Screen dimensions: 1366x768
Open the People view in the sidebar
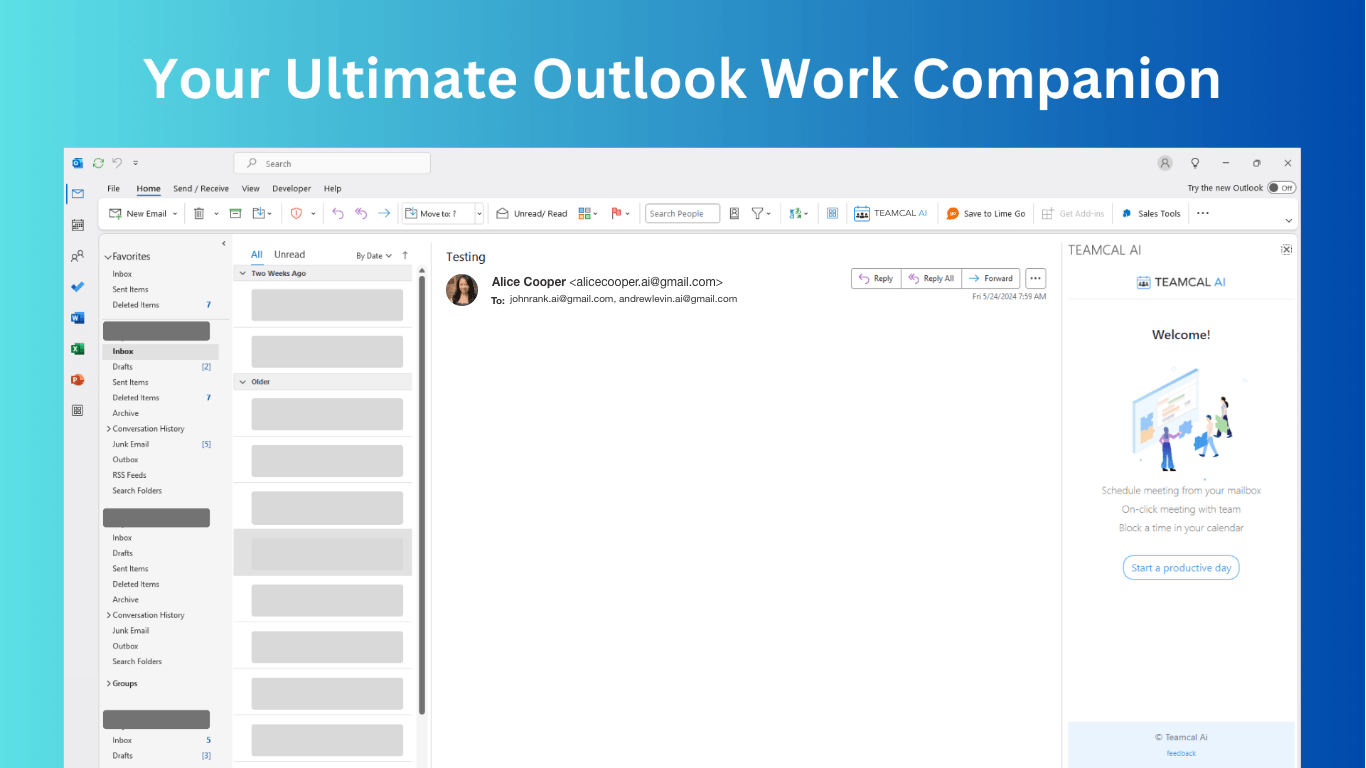click(x=77, y=256)
